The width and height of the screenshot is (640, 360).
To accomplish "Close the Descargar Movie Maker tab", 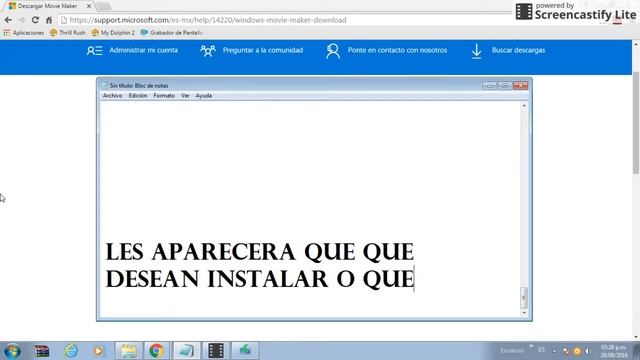I will point(89,6).
